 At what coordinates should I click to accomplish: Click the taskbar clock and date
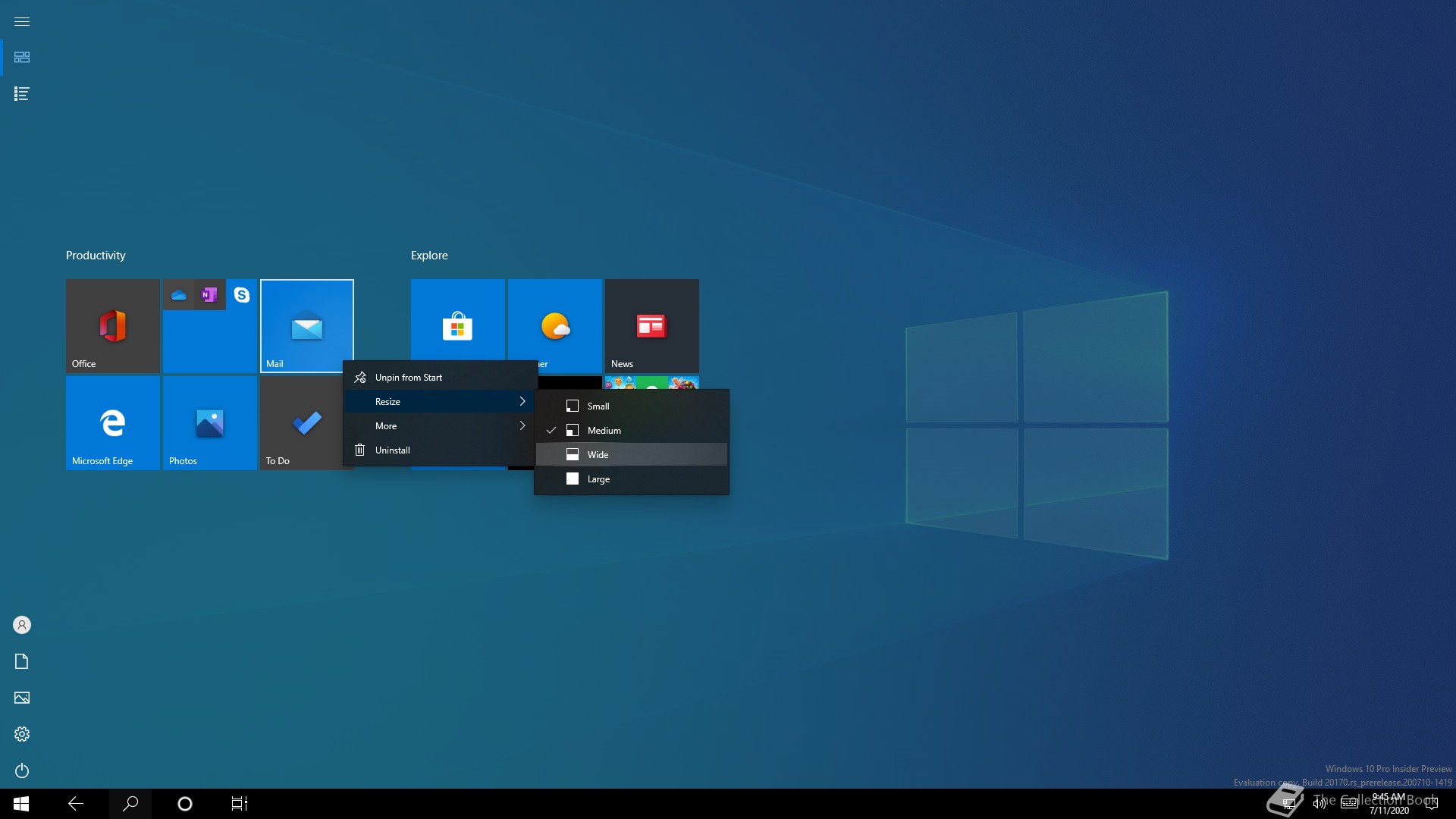click(1389, 804)
